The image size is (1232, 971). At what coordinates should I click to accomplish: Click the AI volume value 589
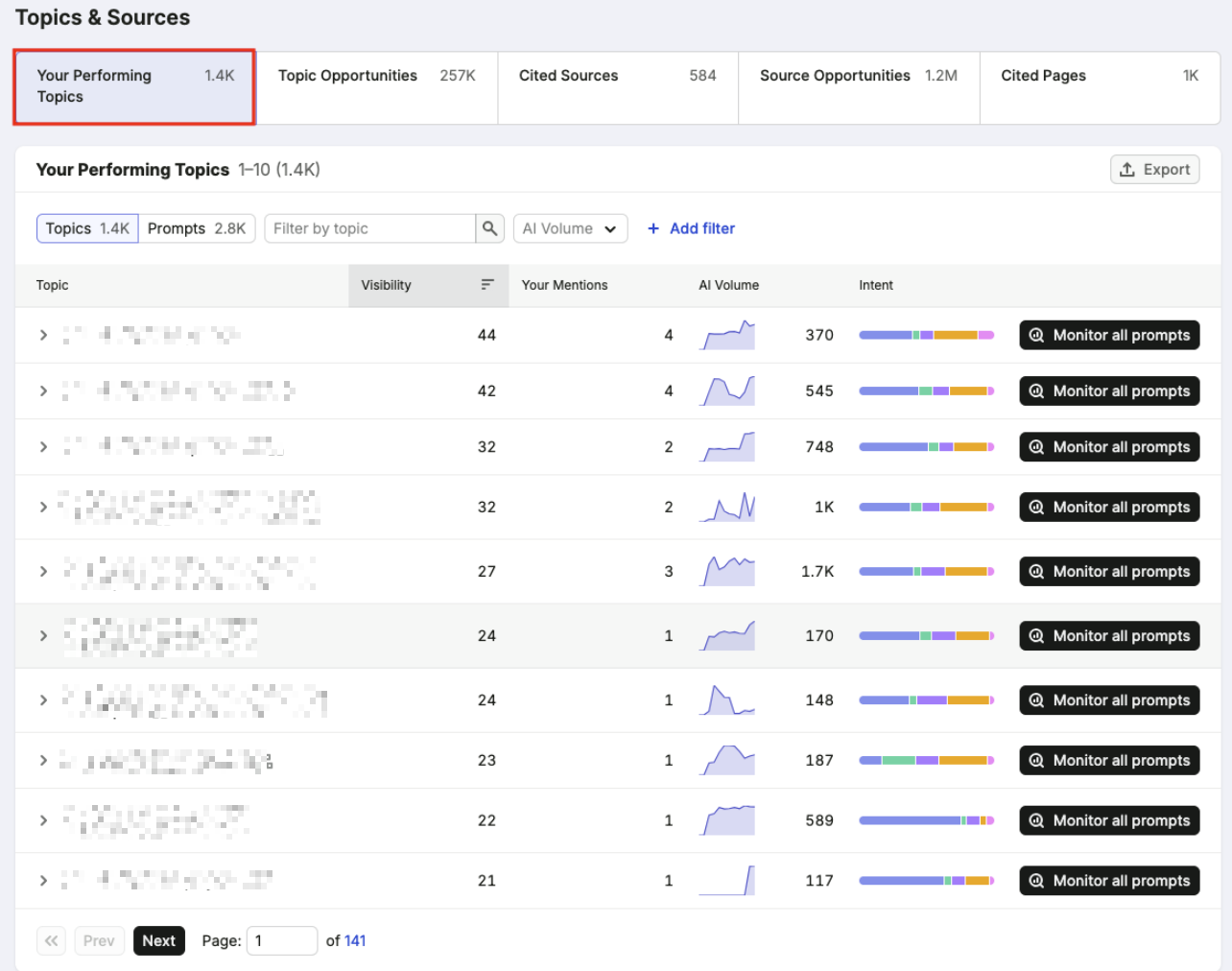[x=819, y=820]
